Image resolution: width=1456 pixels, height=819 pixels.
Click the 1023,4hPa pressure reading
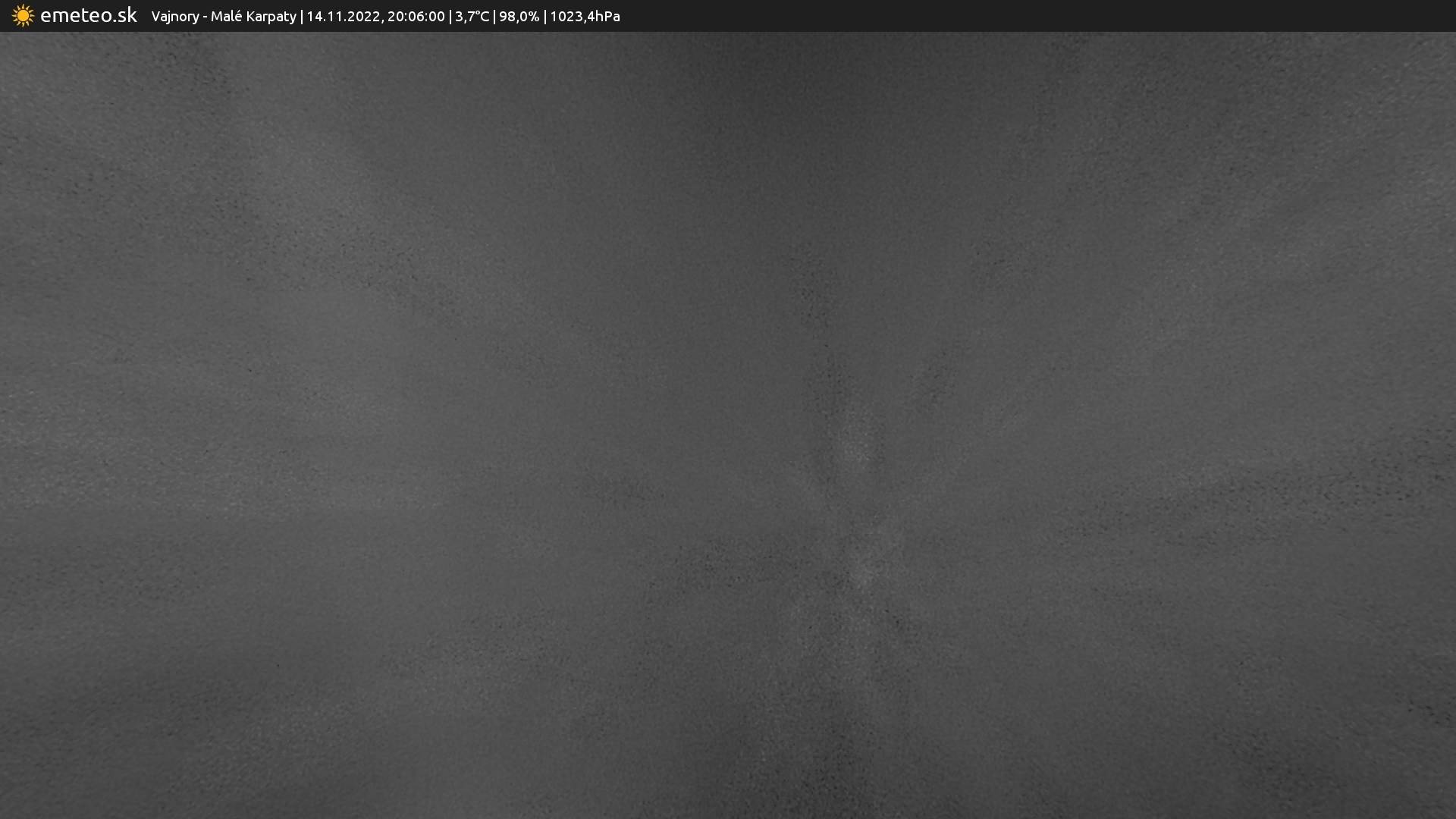[585, 17]
